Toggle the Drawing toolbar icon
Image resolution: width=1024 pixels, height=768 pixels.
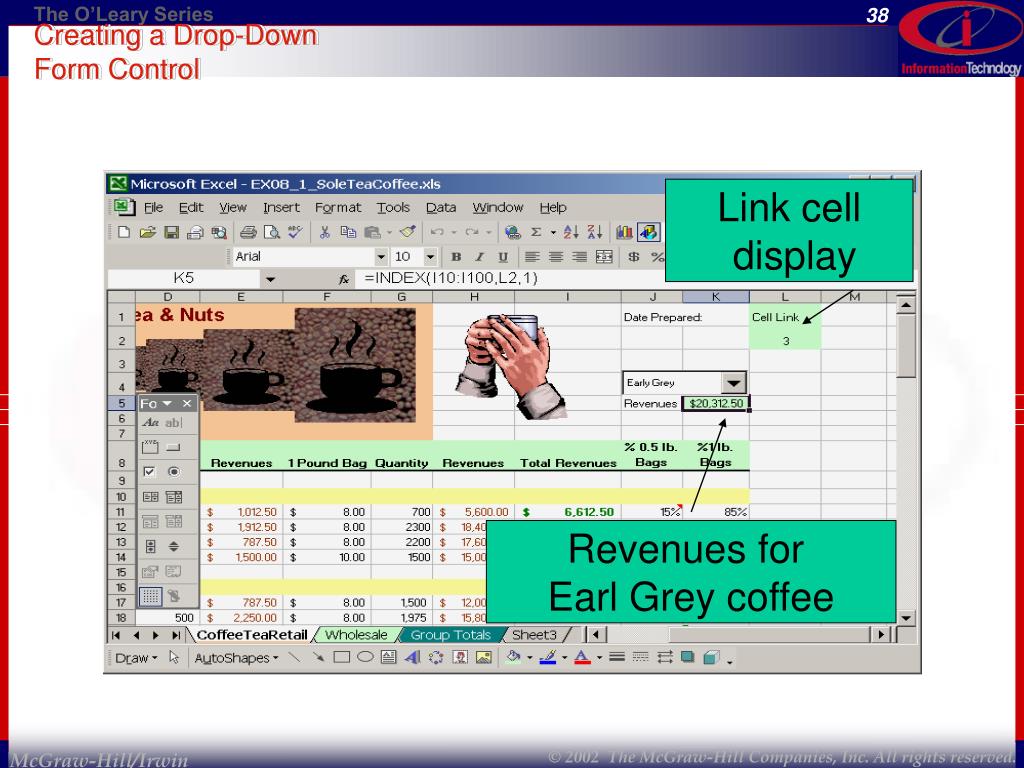(x=648, y=232)
